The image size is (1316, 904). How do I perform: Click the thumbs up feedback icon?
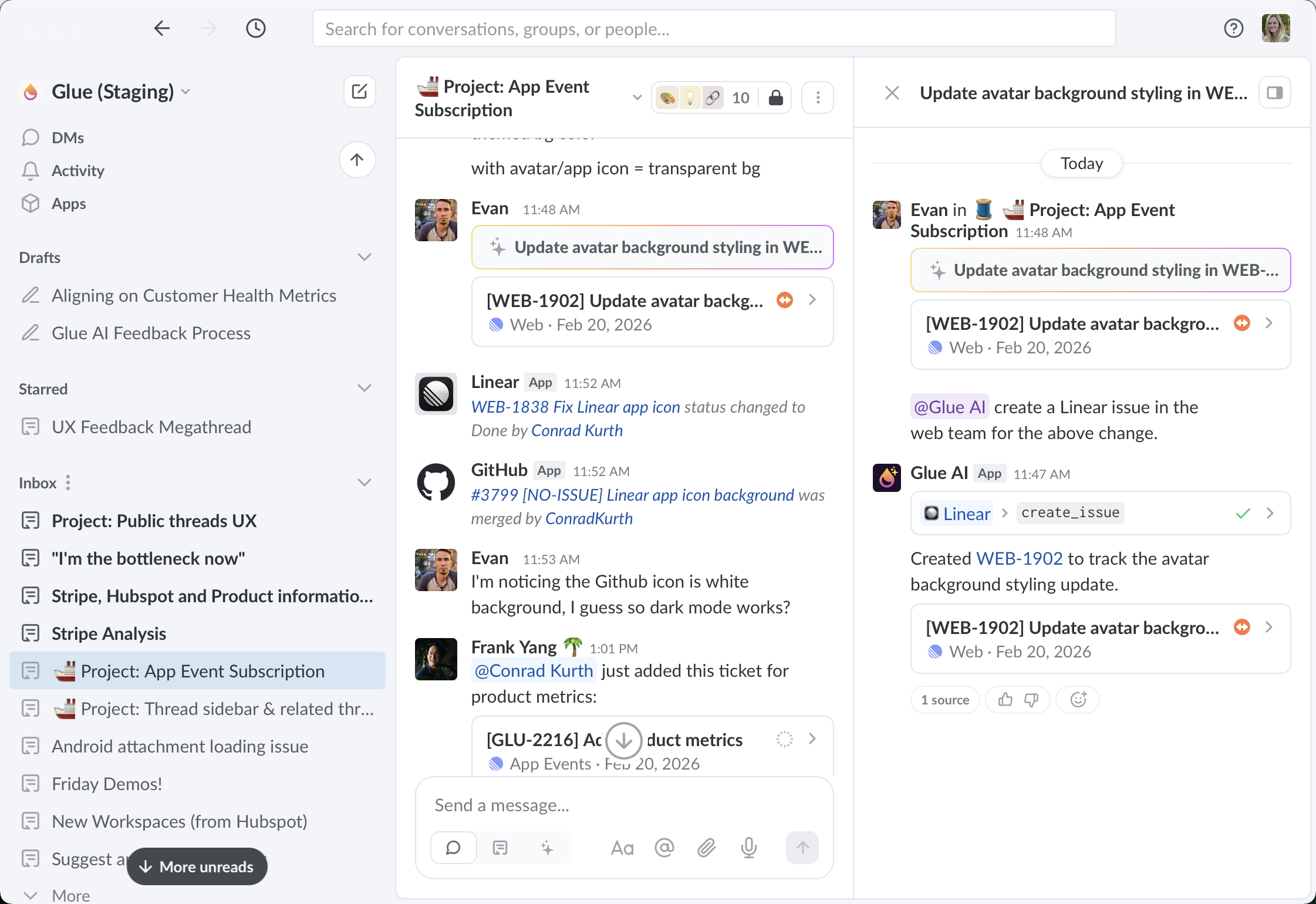tap(1005, 700)
